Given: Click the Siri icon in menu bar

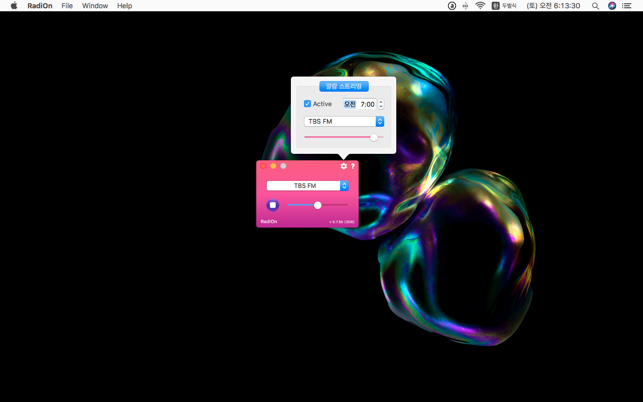Looking at the screenshot, I should (612, 6).
